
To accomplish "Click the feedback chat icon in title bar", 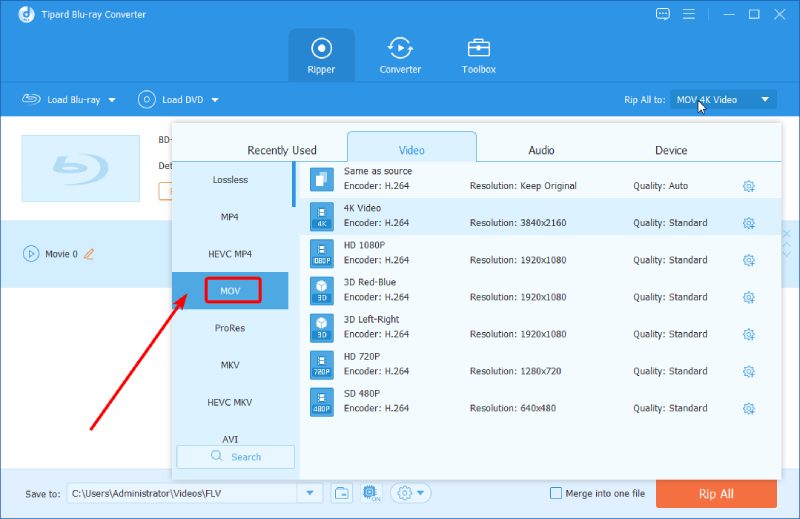I will [x=663, y=14].
